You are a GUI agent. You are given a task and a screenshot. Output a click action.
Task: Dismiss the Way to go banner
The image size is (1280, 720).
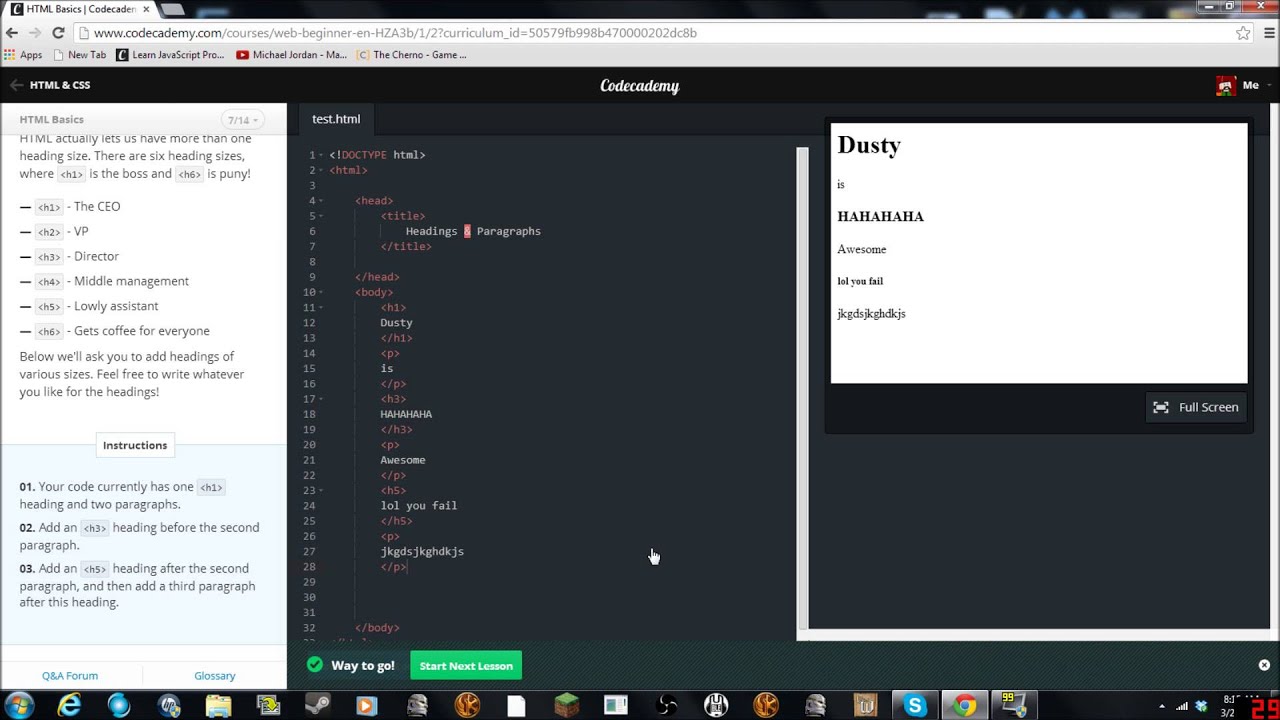click(x=1264, y=665)
